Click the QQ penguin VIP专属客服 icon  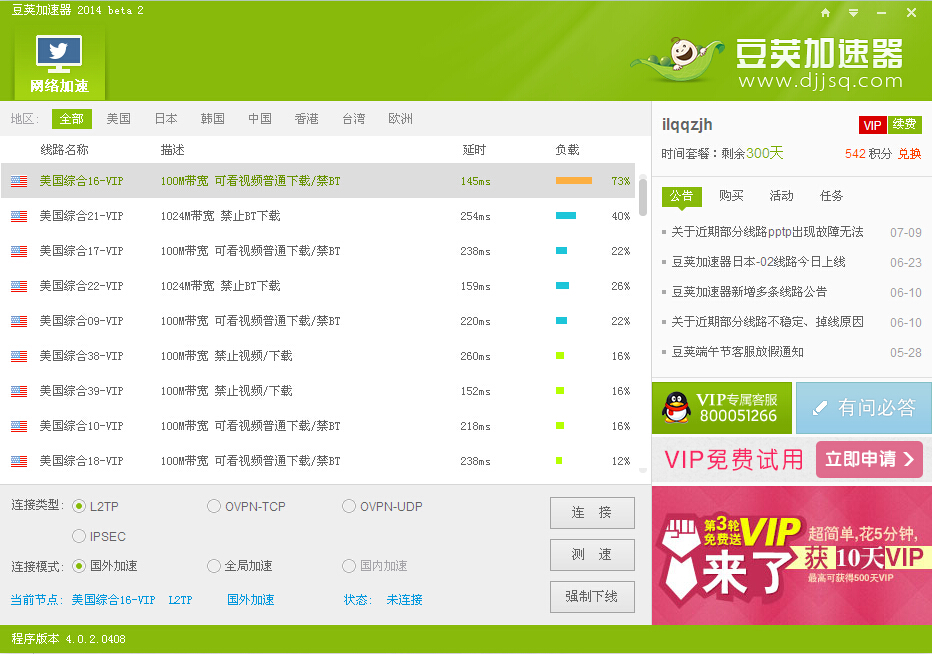coord(676,408)
